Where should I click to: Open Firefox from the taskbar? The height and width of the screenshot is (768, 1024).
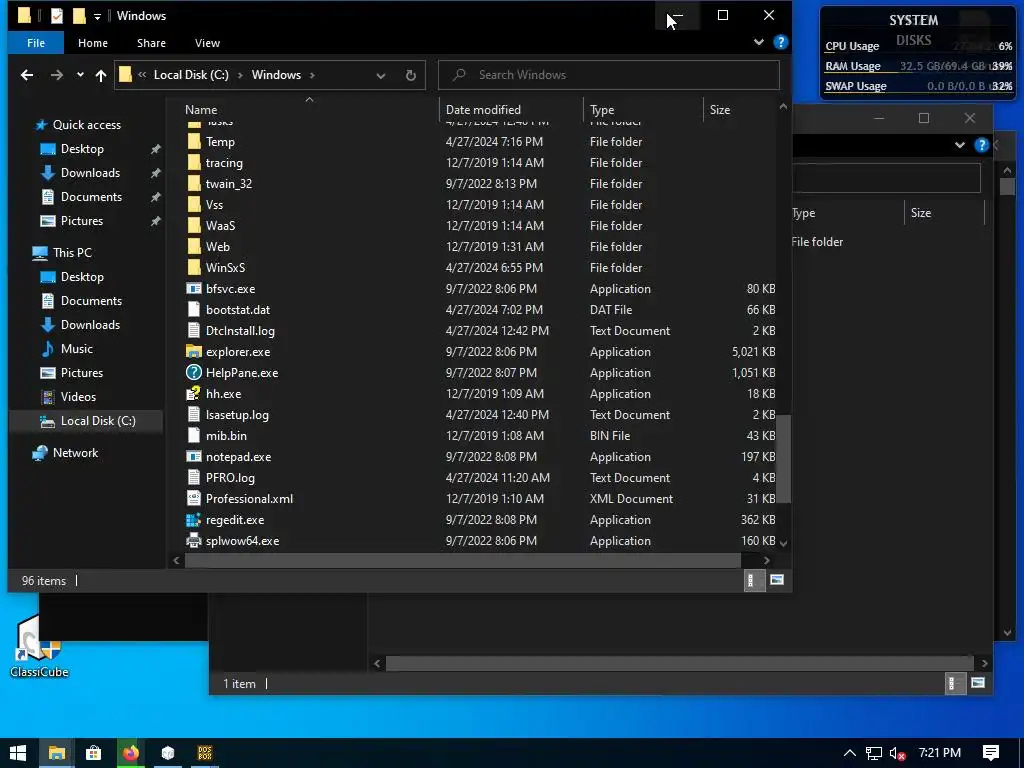131,753
